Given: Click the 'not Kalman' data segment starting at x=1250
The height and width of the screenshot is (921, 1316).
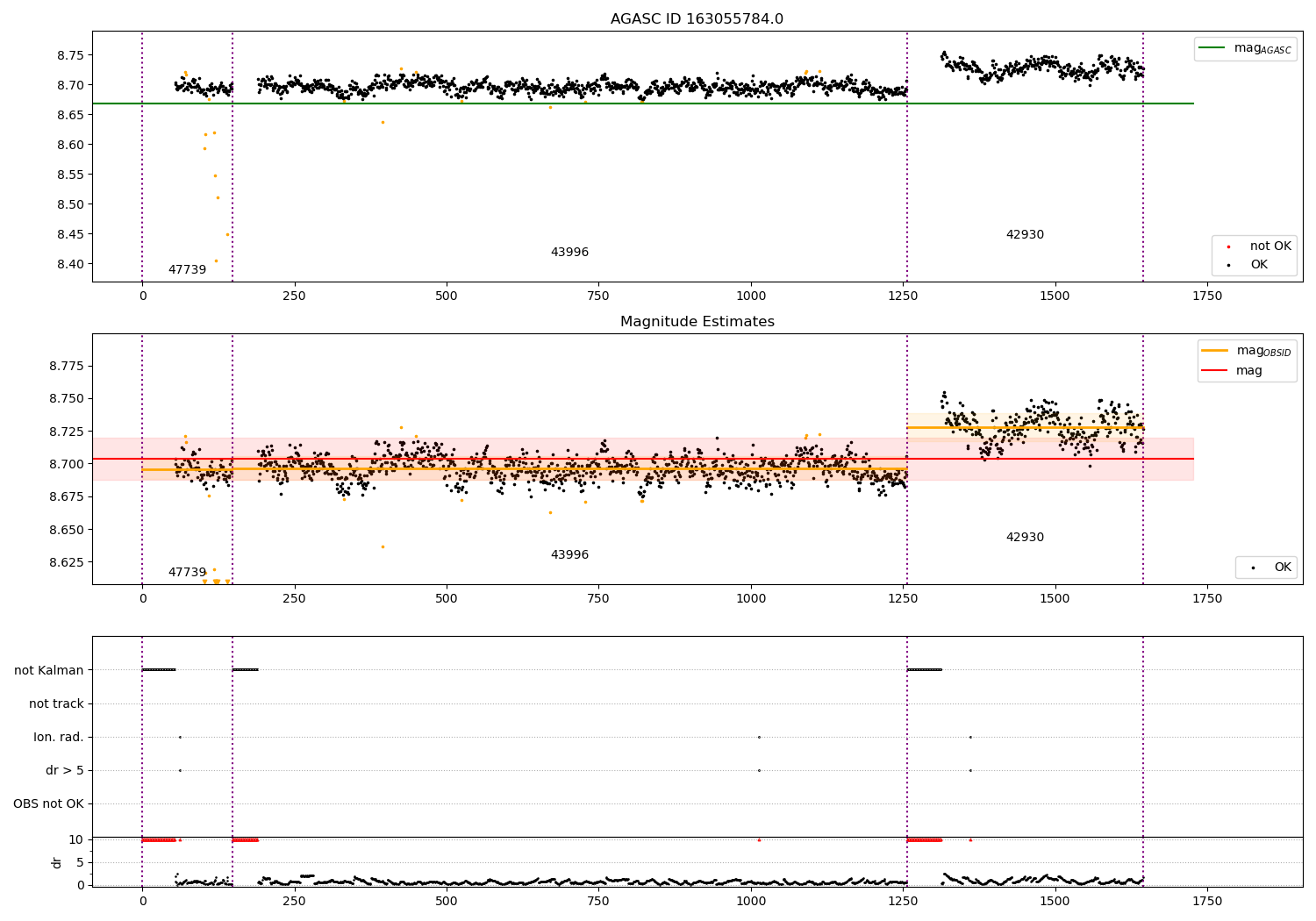Looking at the screenshot, I should click(x=924, y=669).
